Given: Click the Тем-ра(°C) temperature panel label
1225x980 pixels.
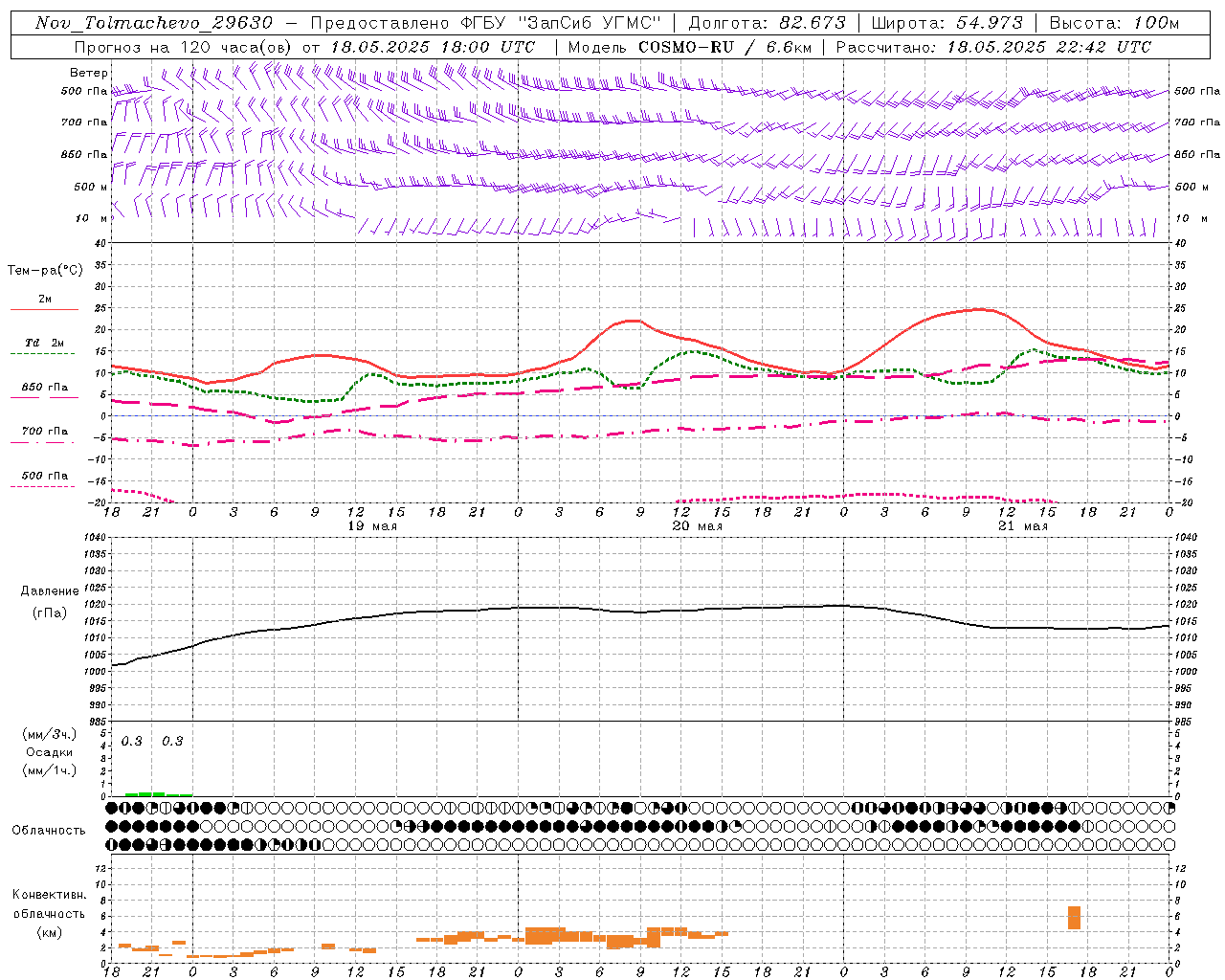Looking at the screenshot, I should (45, 271).
